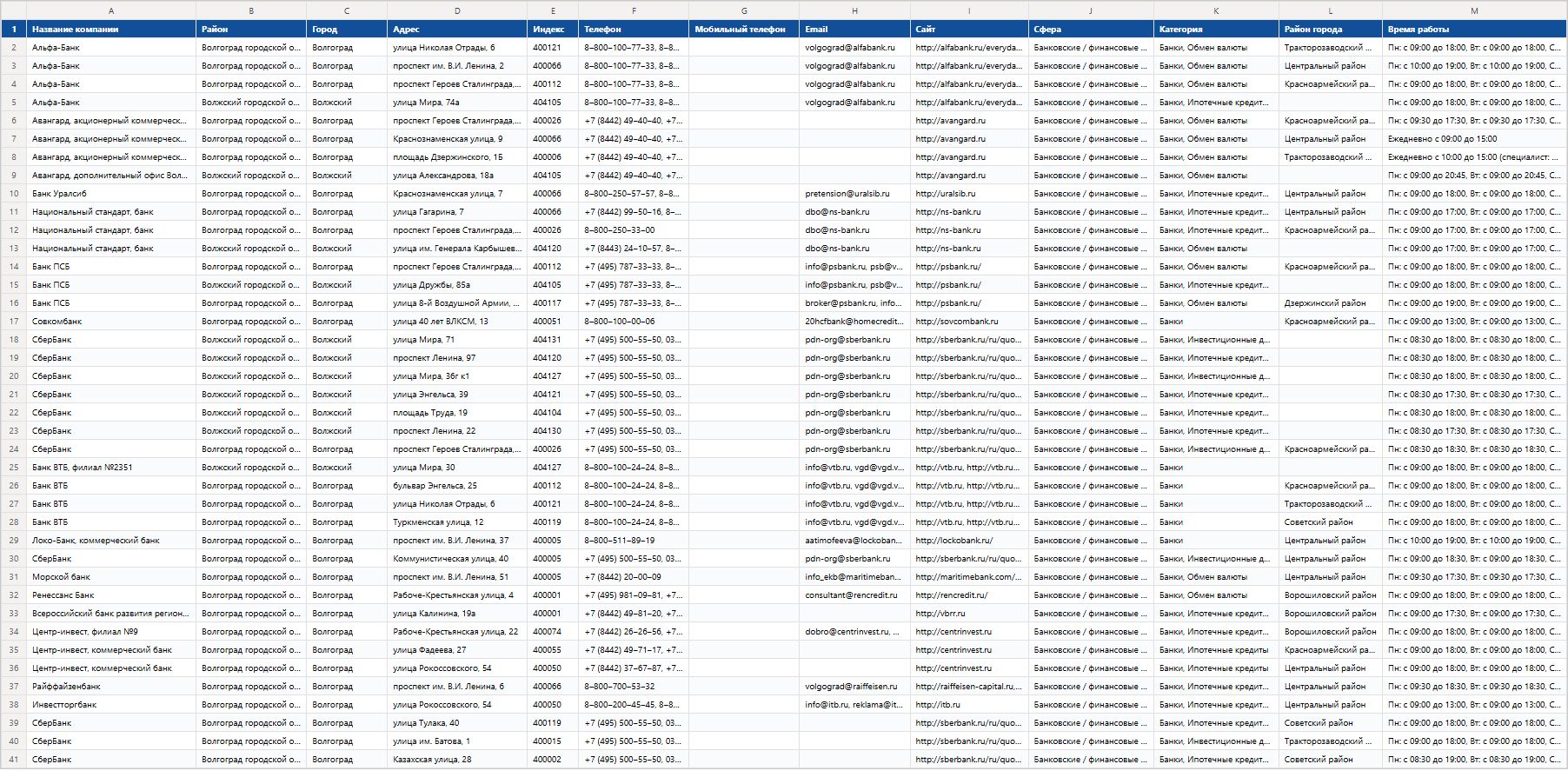Select 'Всероссийский банк развития регион...' cell
This screenshot has height=784, width=1568.
pos(111,614)
